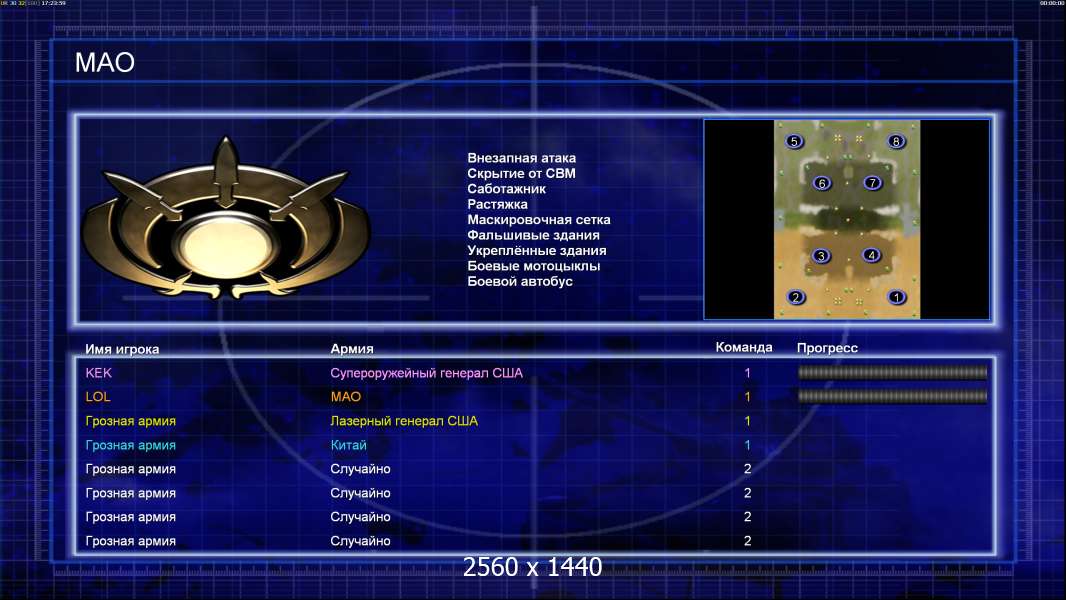This screenshot has height=600, width=1066.
Task: Click 'Суперoружейный генерал США' army entry
Action: coord(426,373)
